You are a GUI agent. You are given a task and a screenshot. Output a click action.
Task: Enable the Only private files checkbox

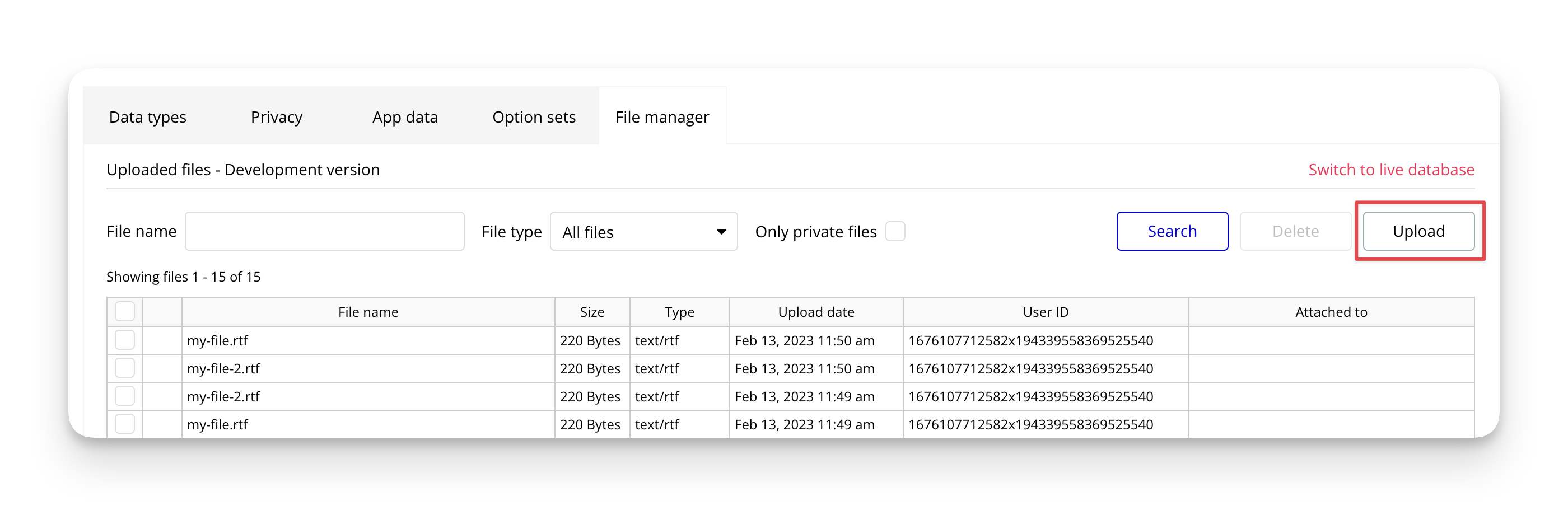895,232
